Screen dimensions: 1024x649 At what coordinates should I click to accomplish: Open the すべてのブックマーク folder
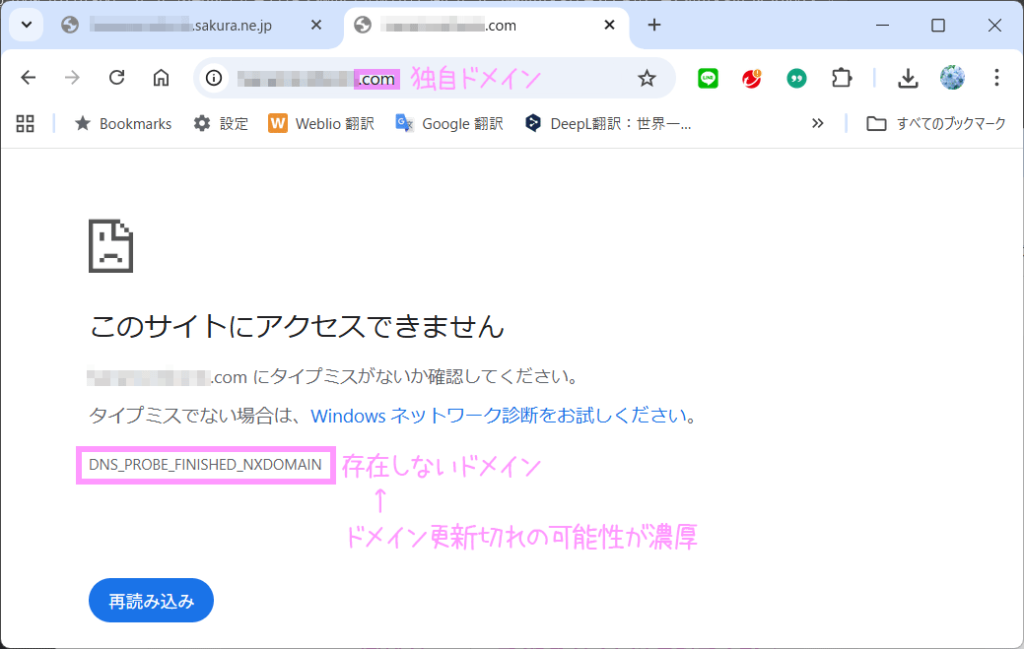(x=937, y=123)
